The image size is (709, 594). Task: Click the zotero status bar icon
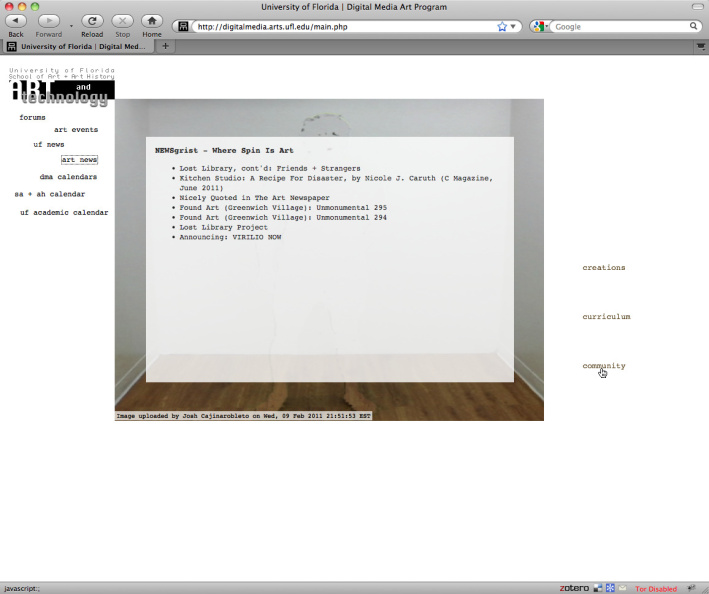(574, 588)
